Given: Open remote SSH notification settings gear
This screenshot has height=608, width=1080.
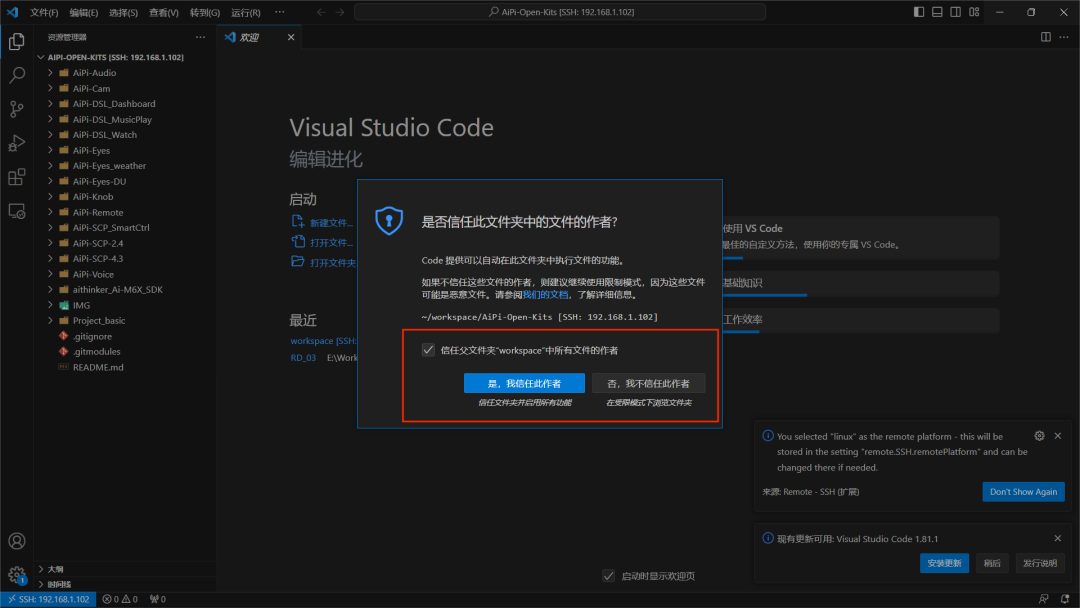Looking at the screenshot, I should pyautogui.click(x=1039, y=436).
